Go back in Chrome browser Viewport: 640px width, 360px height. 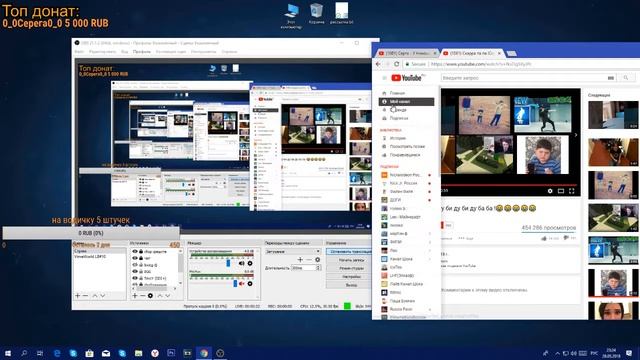378,64
